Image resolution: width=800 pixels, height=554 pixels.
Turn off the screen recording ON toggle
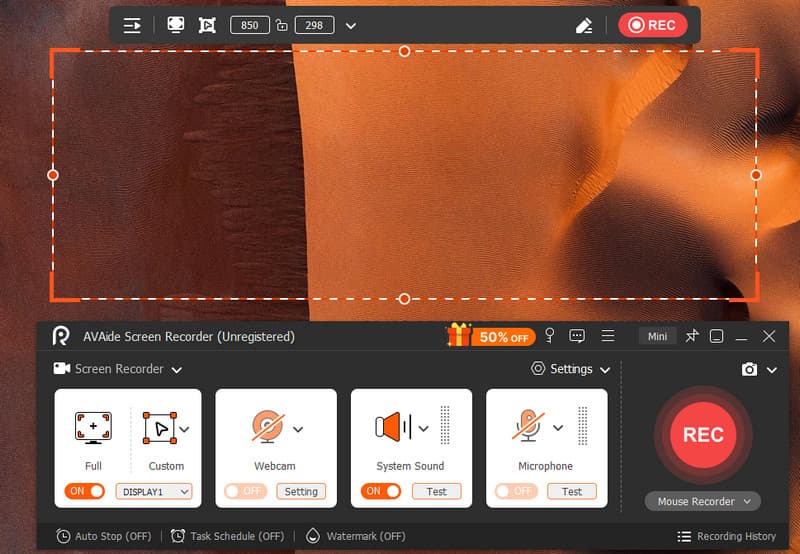[x=85, y=491]
